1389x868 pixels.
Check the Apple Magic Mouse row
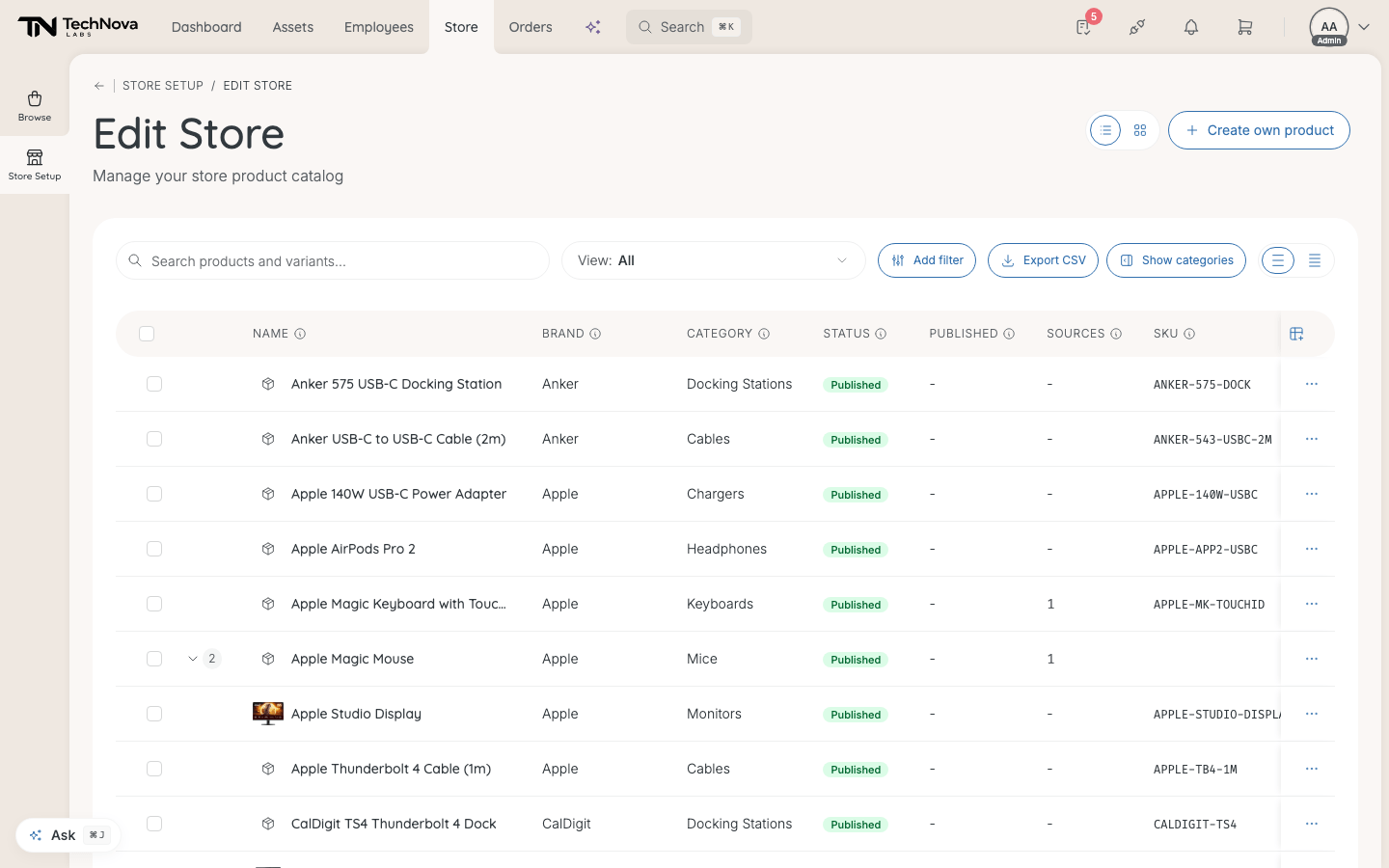click(x=154, y=659)
